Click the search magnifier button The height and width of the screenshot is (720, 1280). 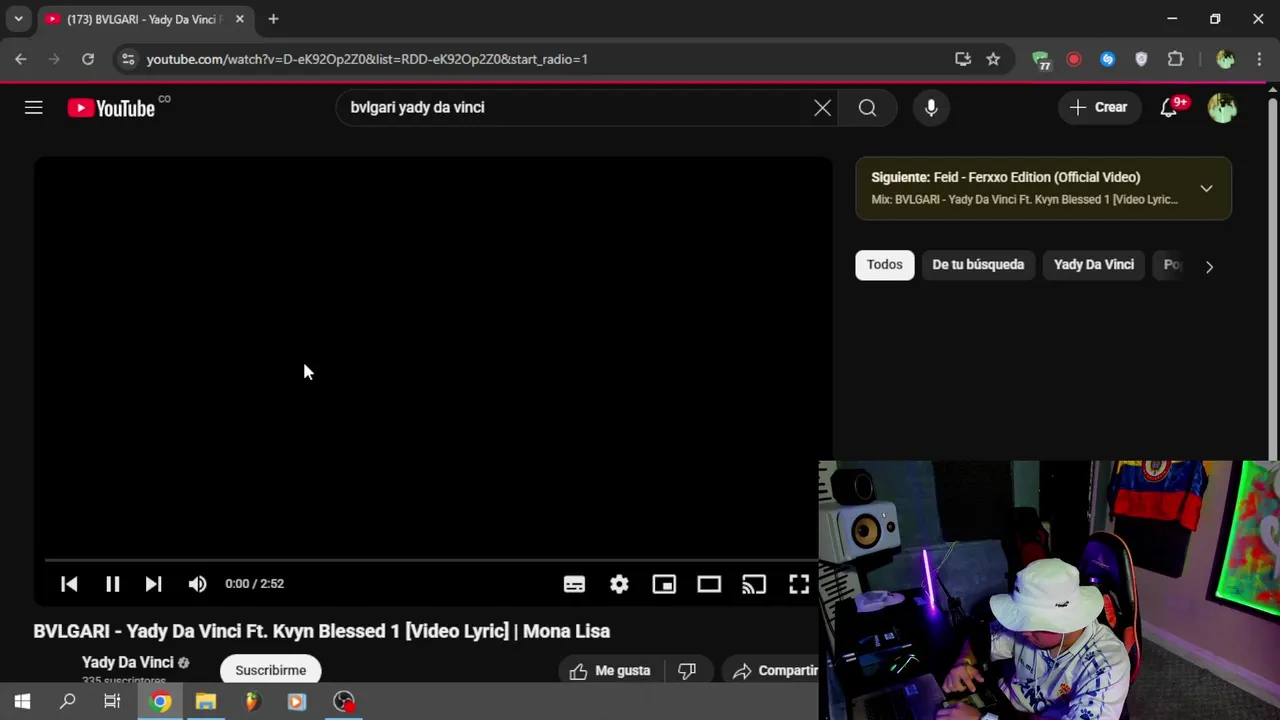tap(867, 108)
